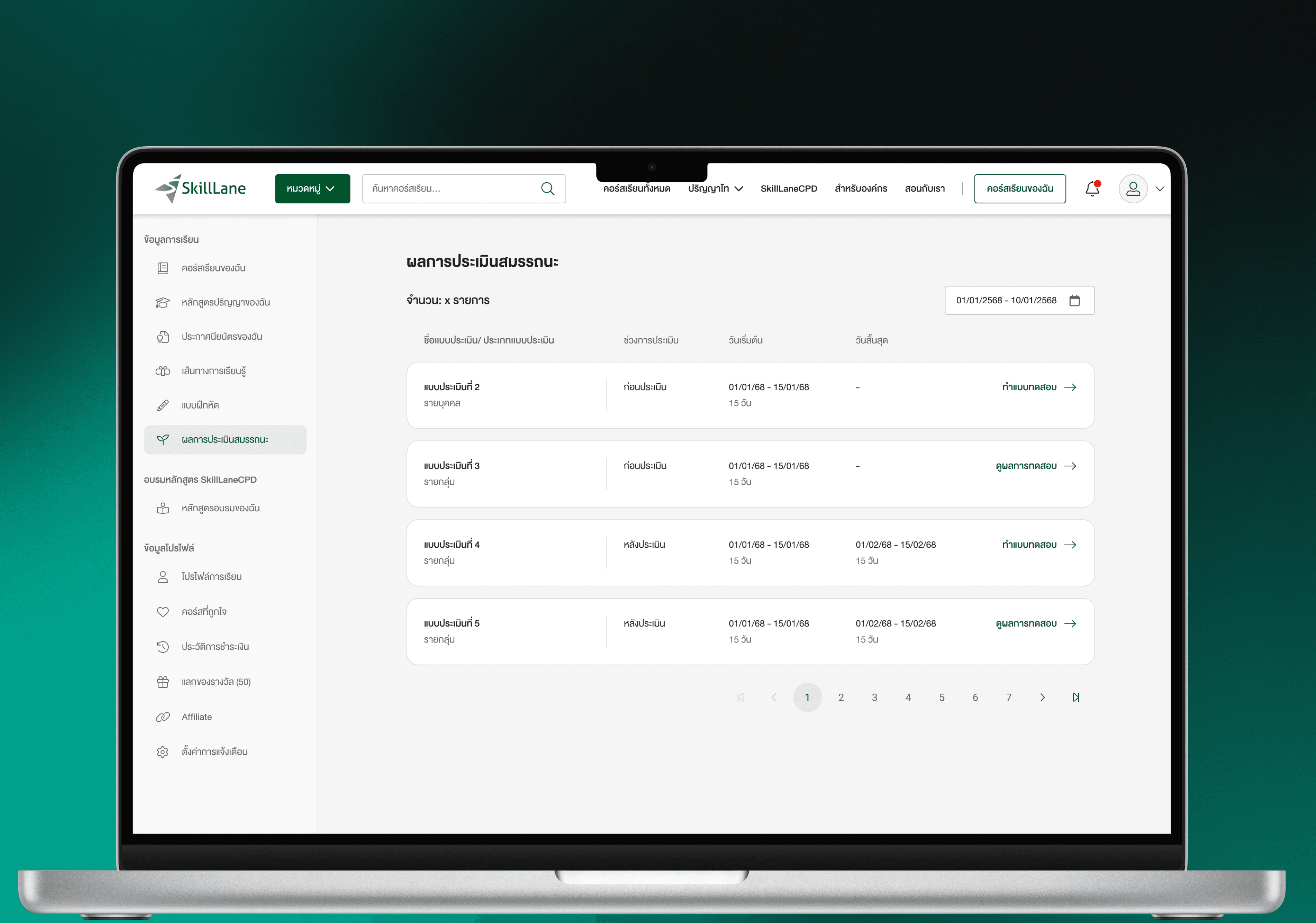The image size is (1316, 923).
Task: Click the arrow in แบบประเมินที่ 5 row
Action: point(1070,623)
